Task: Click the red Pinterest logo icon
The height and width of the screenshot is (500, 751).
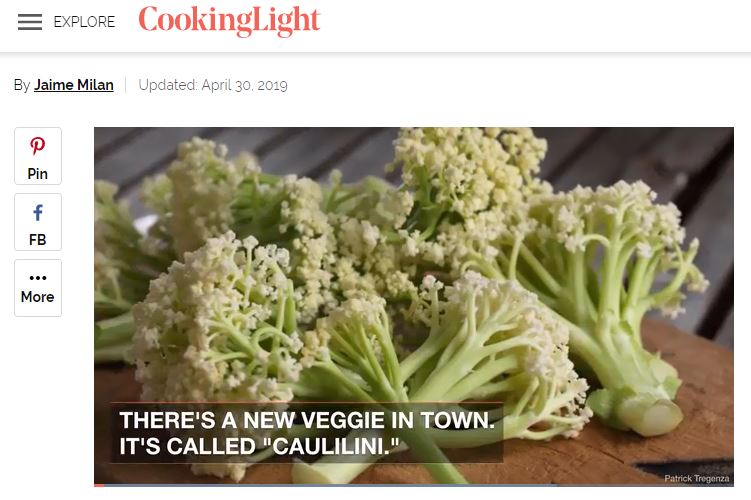Action: click(x=38, y=146)
